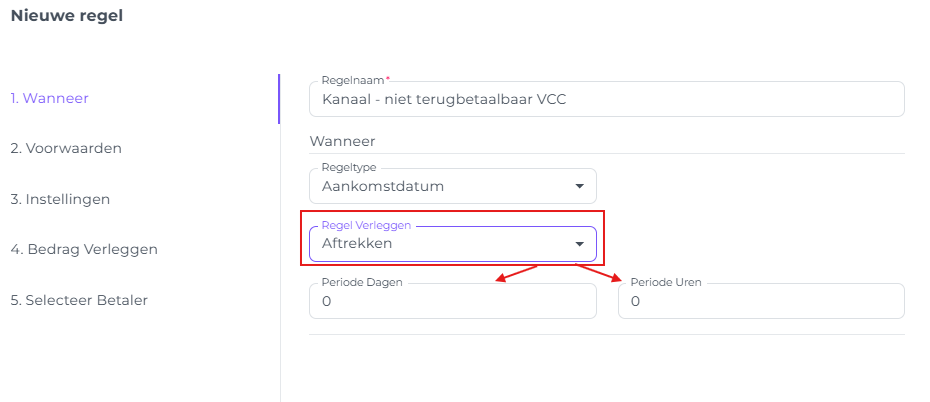Click the Aftrekken selected value
Viewport: 930px width, 402px height.
pos(357,244)
